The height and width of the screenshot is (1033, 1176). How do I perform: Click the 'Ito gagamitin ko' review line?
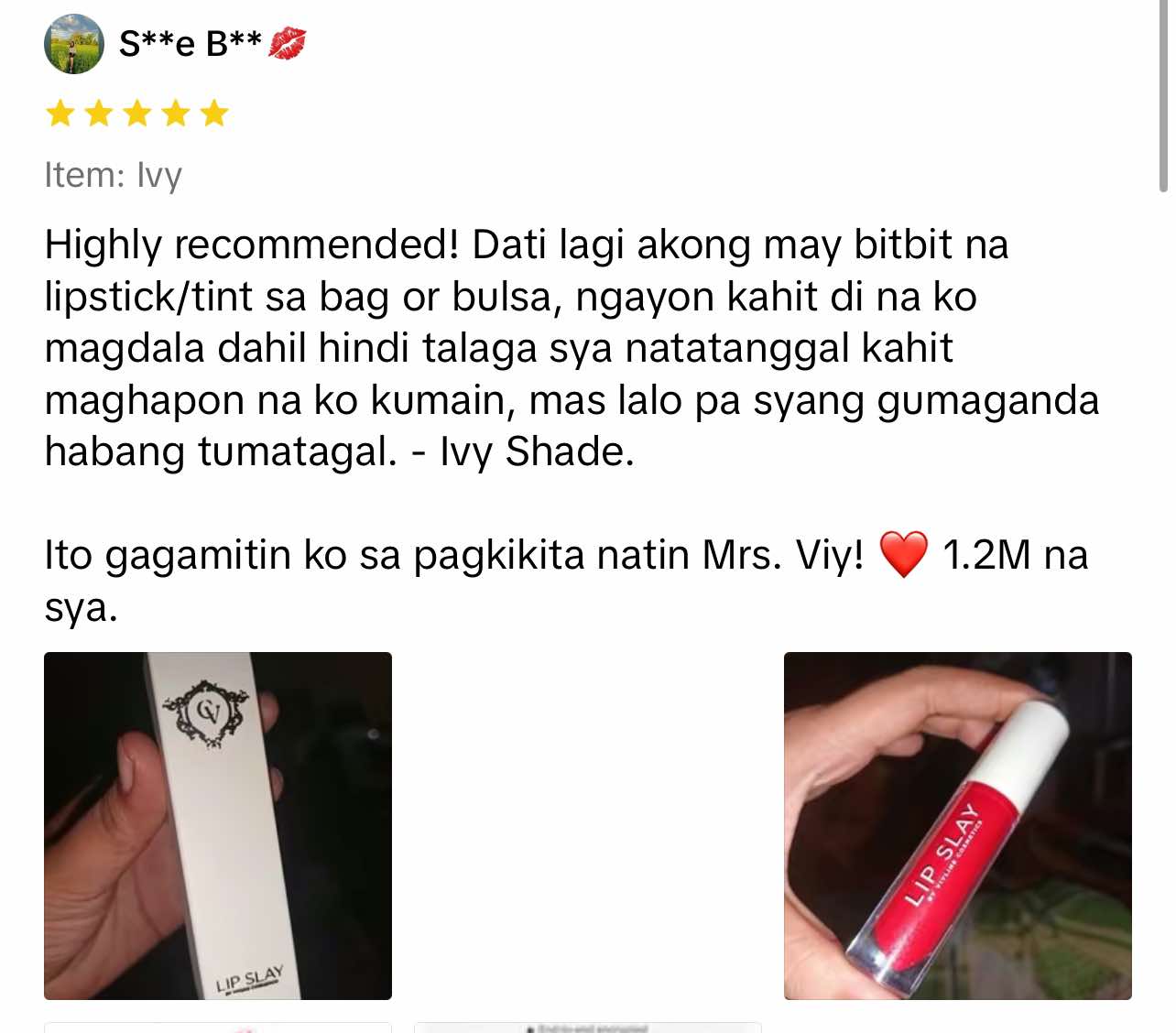(x=566, y=581)
